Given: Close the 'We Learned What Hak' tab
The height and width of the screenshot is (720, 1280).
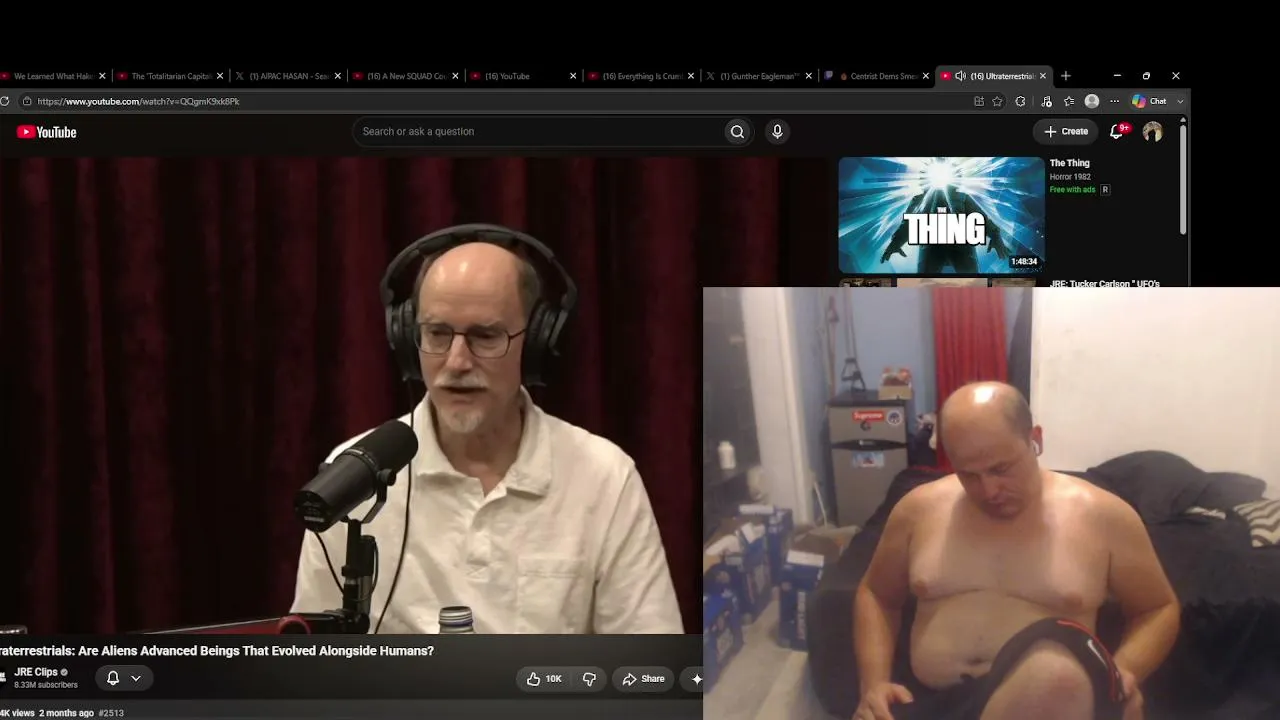Looking at the screenshot, I should coord(102,76).
